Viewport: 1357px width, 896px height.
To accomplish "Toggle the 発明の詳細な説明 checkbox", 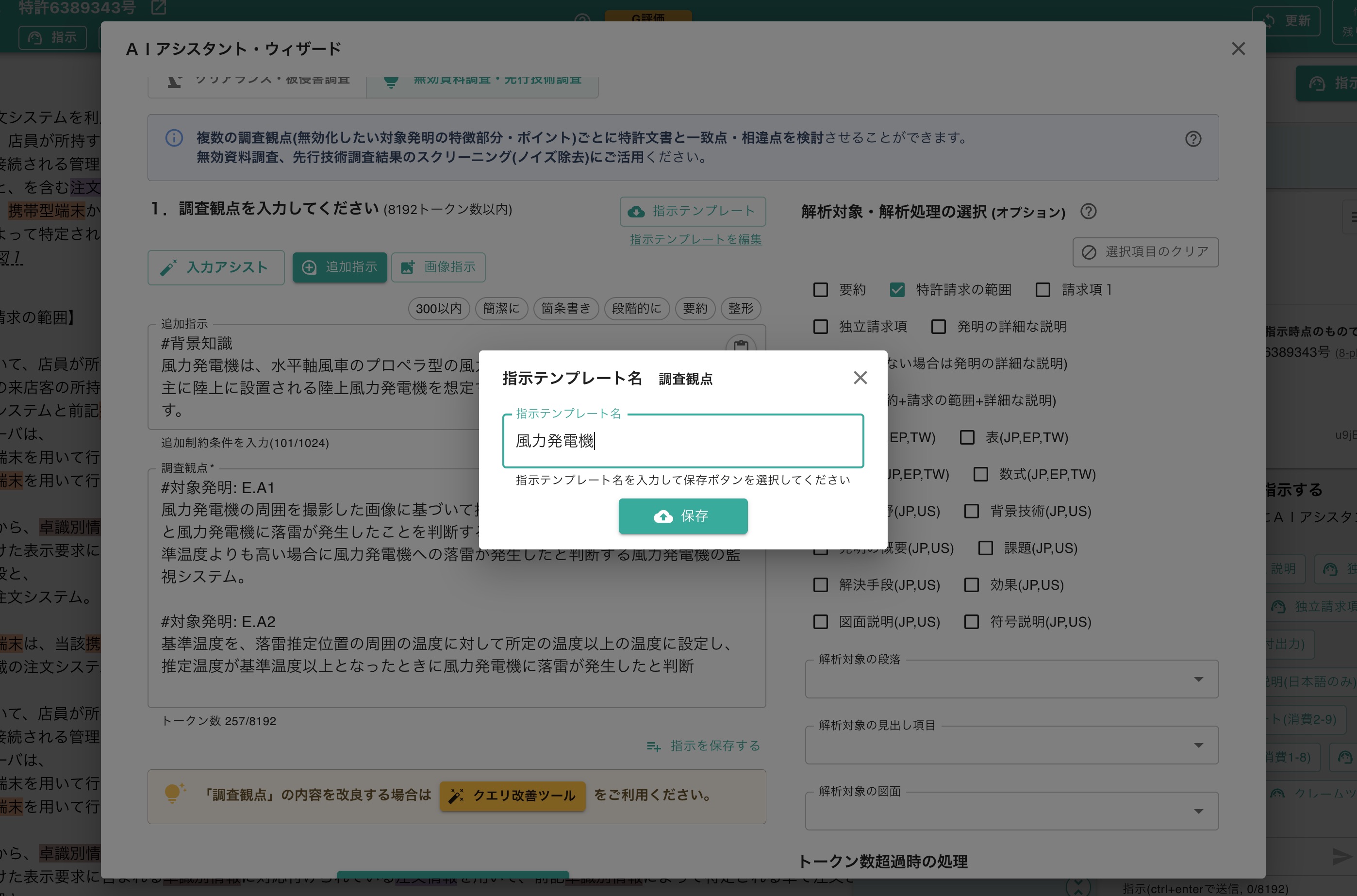I will click(938, 327).
